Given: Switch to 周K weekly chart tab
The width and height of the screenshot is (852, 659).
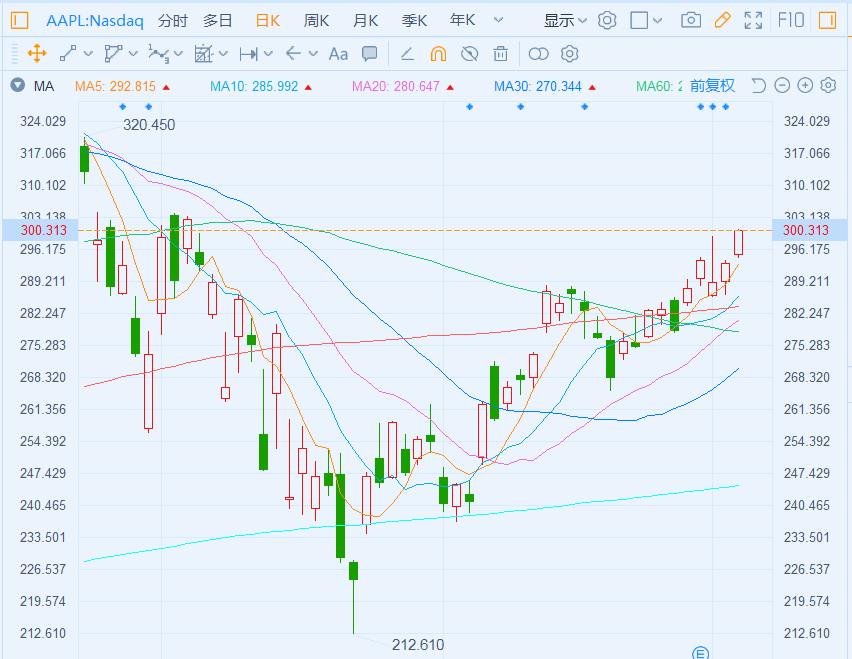Looking at the screenshot, I should tap(317, 20).
